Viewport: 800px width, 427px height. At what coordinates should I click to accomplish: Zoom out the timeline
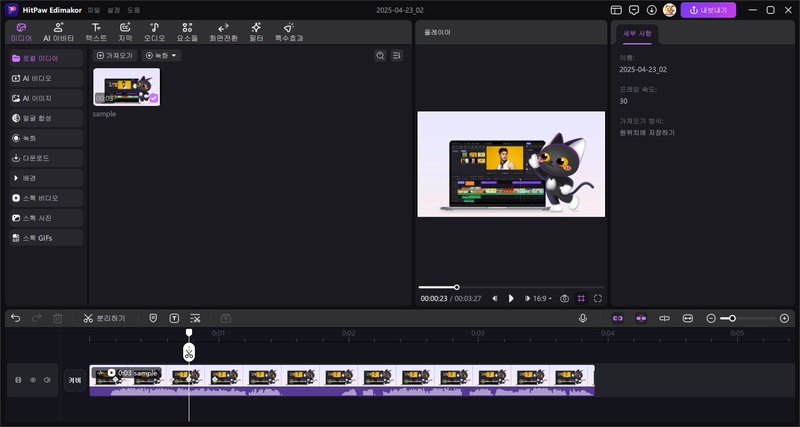711,318
